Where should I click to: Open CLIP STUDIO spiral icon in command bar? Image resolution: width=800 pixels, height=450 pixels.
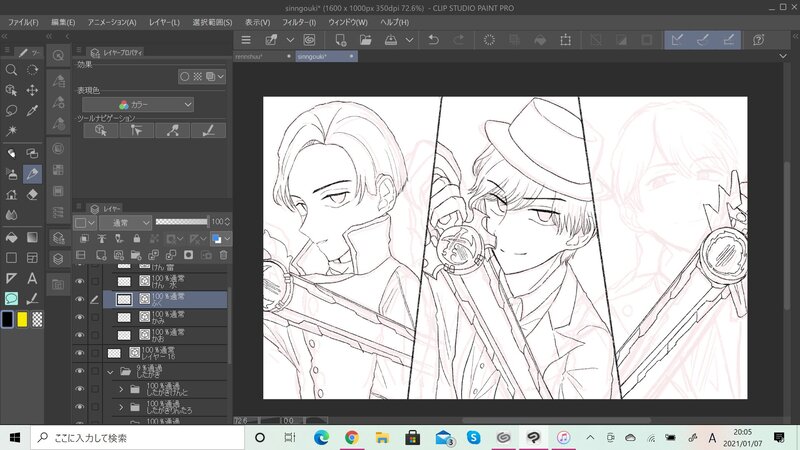(309, 40)
